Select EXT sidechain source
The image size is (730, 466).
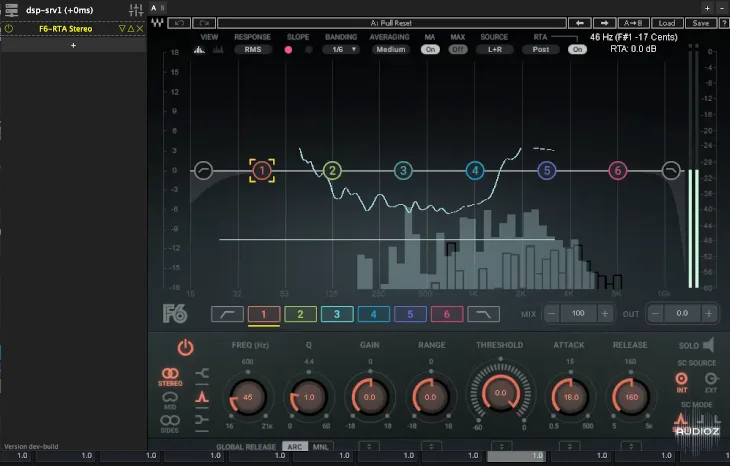pyautogui.click(x=711, y=382)
